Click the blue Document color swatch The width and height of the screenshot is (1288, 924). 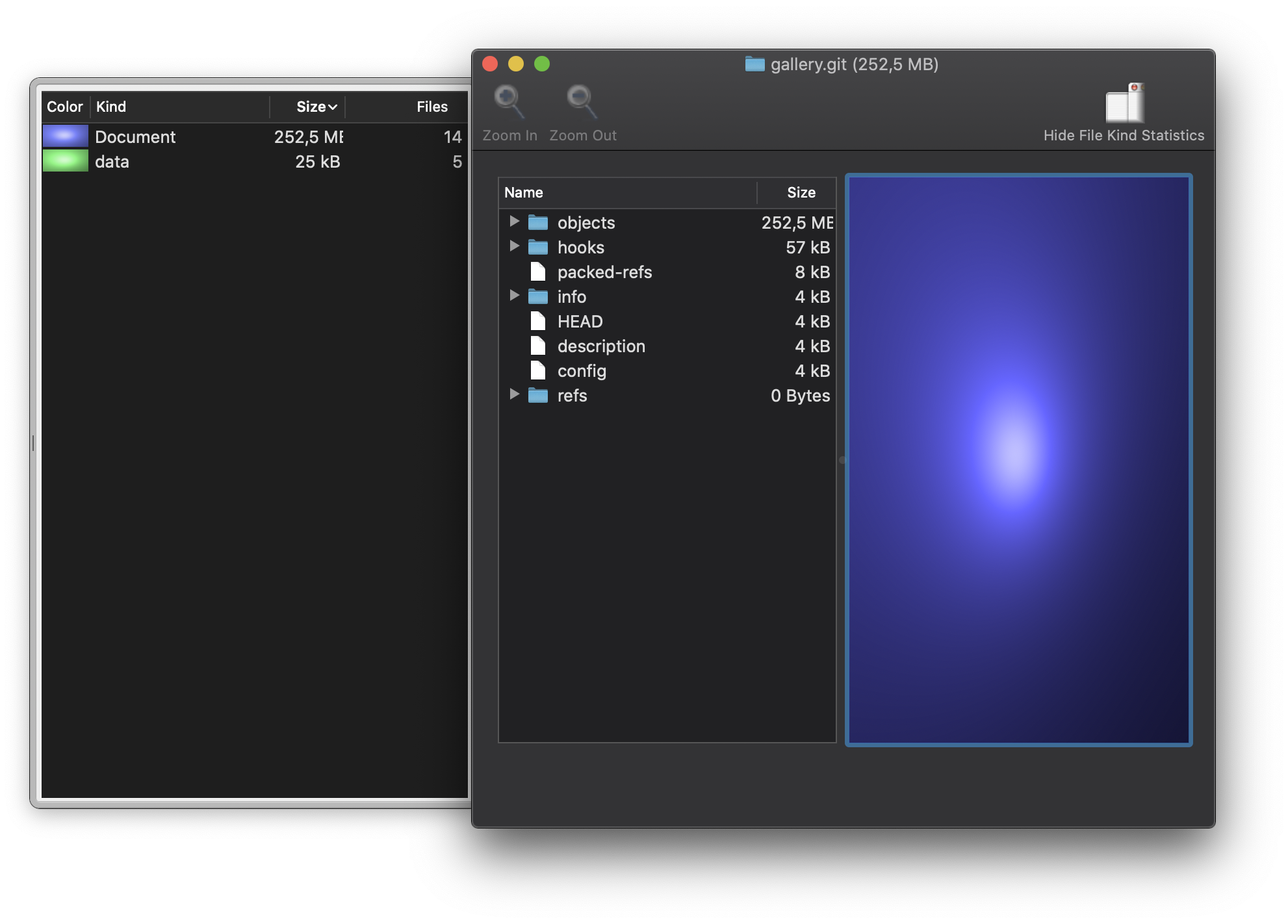coord(65,136)
